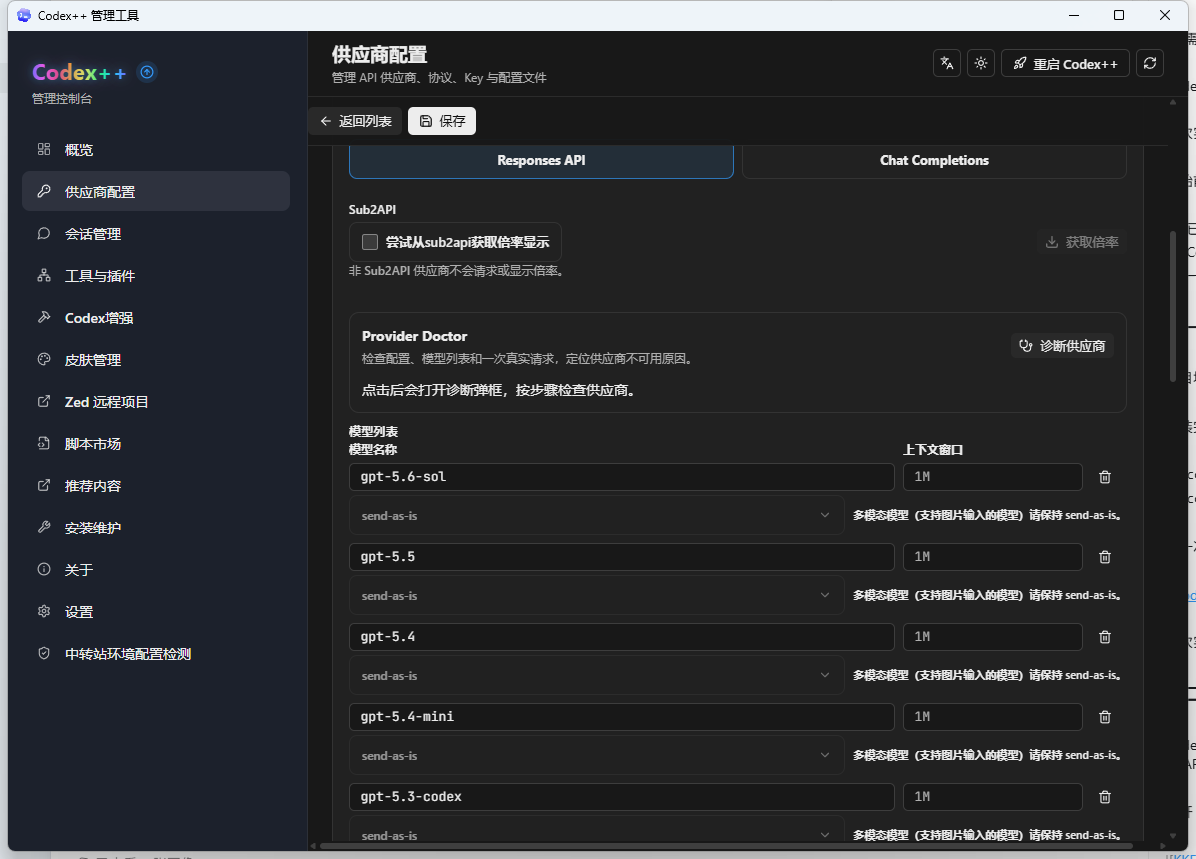Image resolution: width=1196 pixels, height=859 pixels.
Task: Click the Codex++ logo text
Action: [x=79, y=72]
